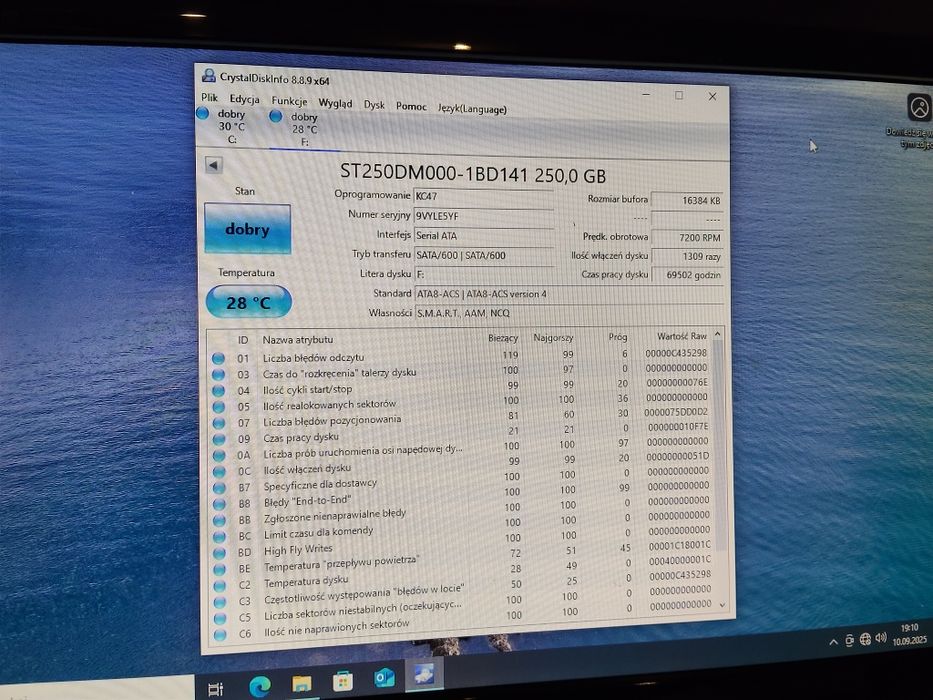Click the Interfejs field Serial ATA

[x=484, y=236]
